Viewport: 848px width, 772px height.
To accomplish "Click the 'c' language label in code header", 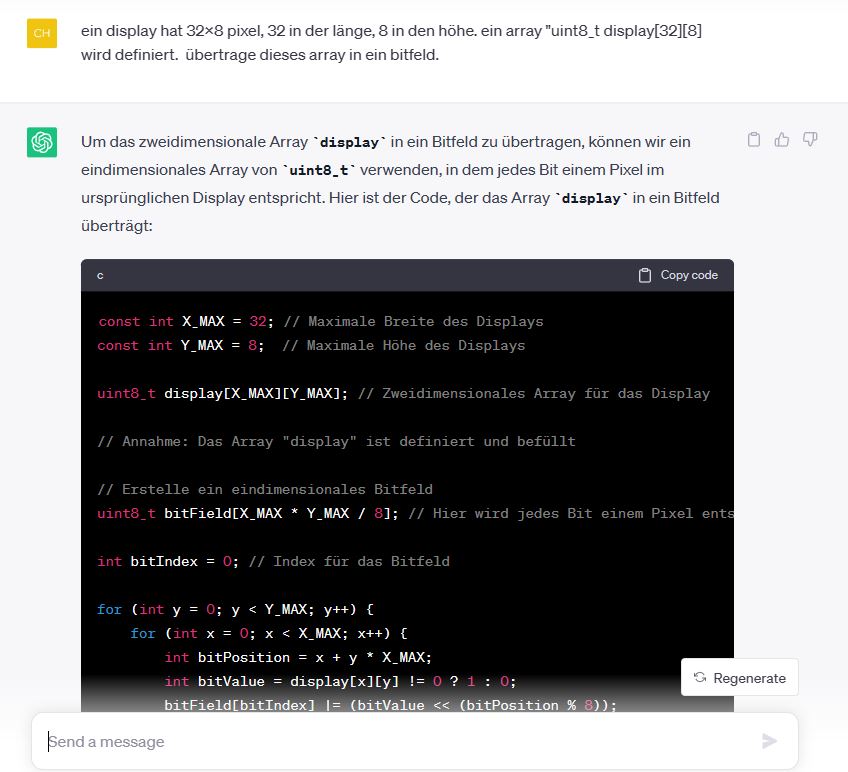I will [100, 275].
